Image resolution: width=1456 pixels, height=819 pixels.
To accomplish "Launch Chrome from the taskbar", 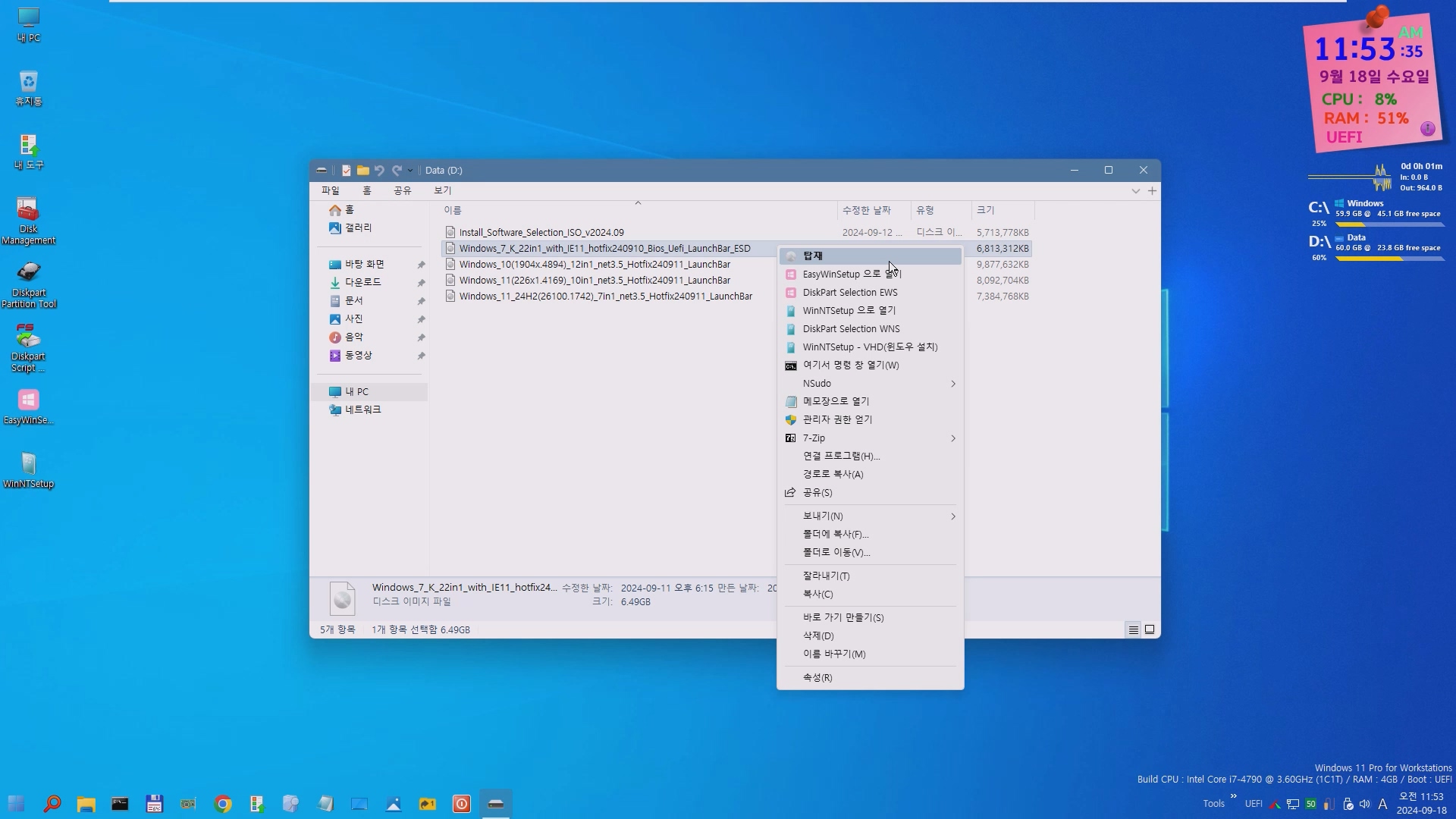I will click(x=223, y=804).
